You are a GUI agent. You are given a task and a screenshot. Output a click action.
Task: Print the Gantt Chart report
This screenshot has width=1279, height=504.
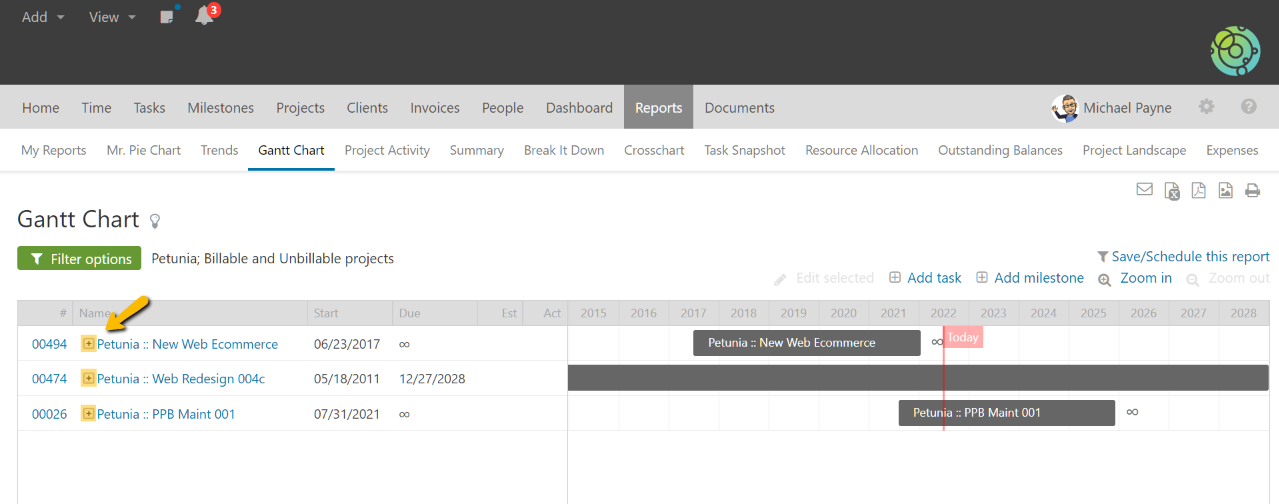pyautogui.click(x=1252, y=191)
